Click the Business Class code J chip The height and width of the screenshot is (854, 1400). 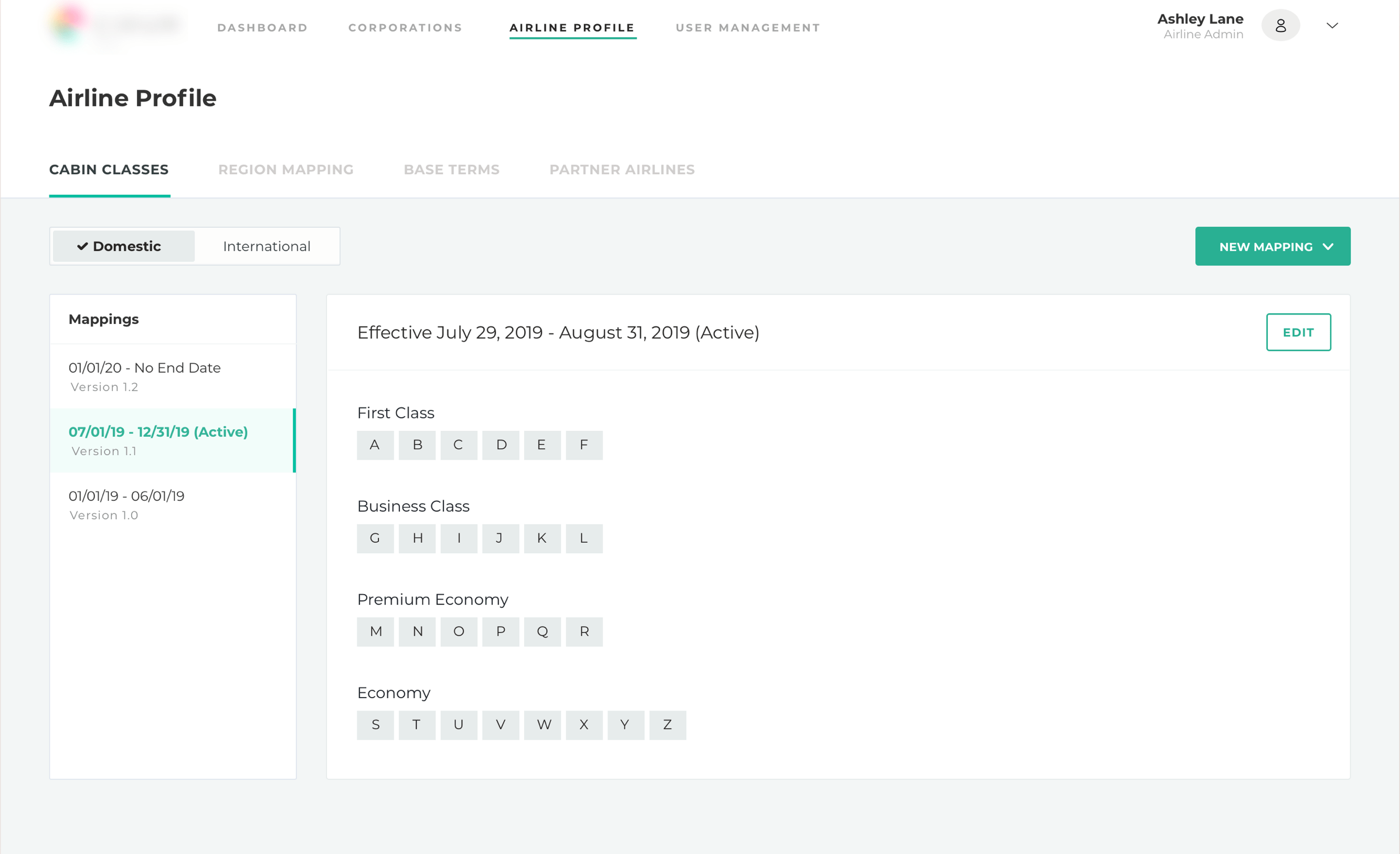pos(500,538)
